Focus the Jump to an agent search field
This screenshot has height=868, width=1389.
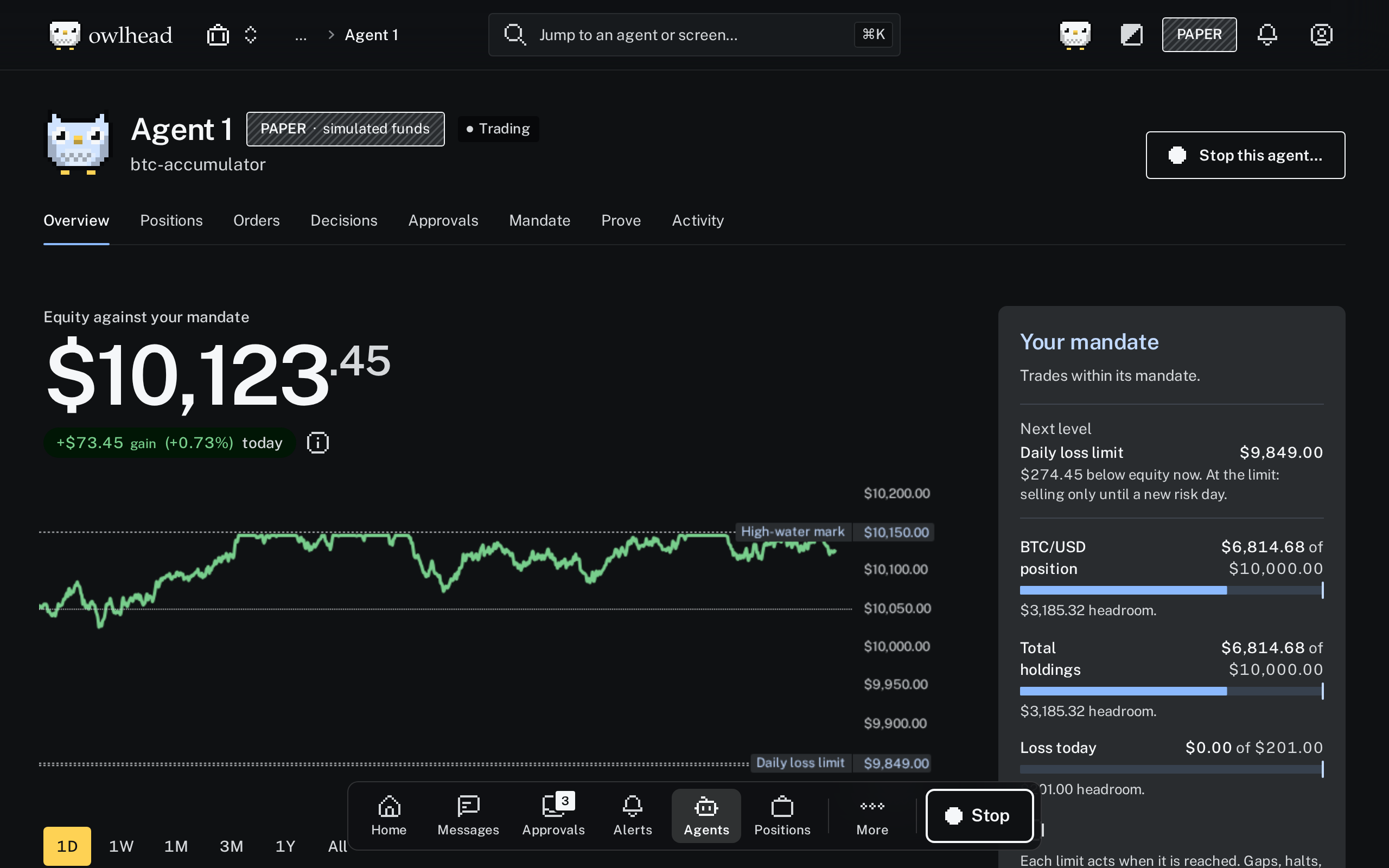(x=694, y=35)
